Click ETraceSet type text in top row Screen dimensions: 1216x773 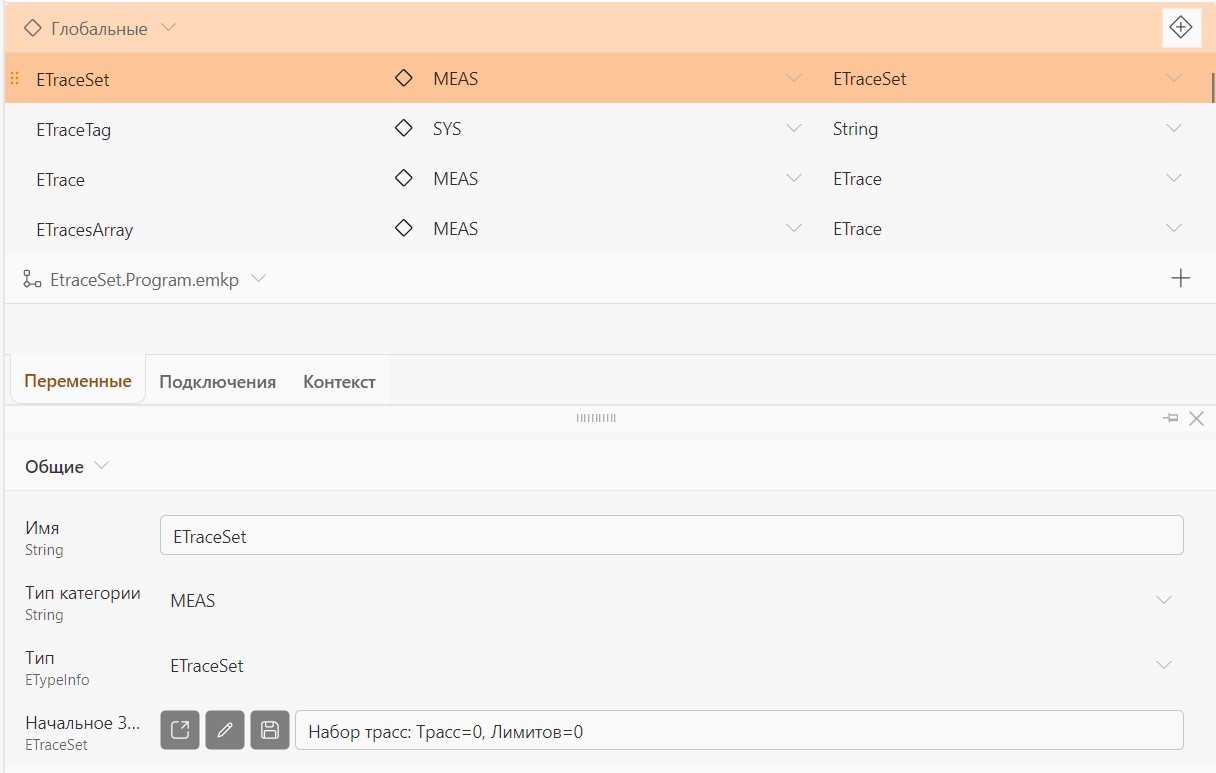(x=869, y=78)
